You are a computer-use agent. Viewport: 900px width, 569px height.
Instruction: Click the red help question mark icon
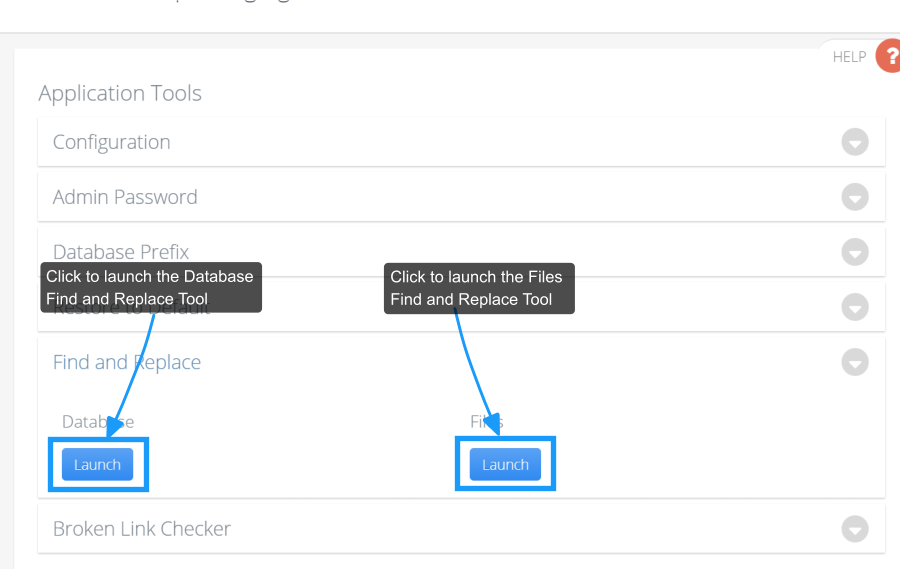tap(889, 56)
